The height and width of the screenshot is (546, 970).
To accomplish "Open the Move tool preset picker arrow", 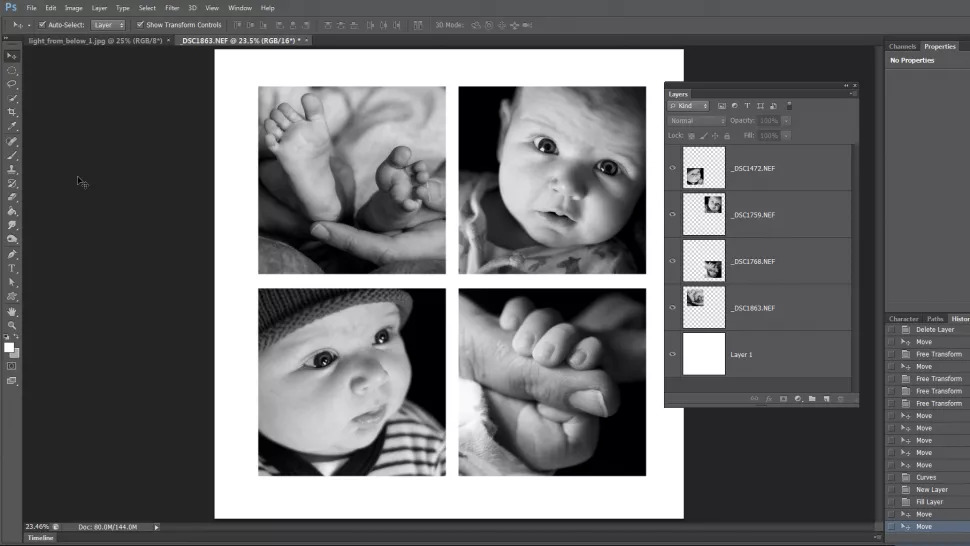I will tap(29, 25).
